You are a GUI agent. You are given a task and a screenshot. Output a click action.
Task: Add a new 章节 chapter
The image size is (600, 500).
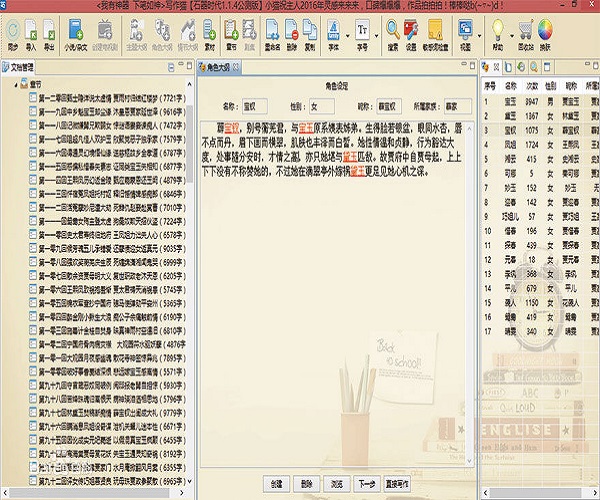click(231, 36)
